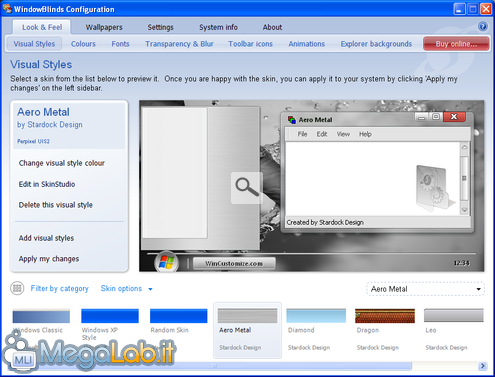
Task: Switch to the Wallpapers tab
Action: [104, 27]
